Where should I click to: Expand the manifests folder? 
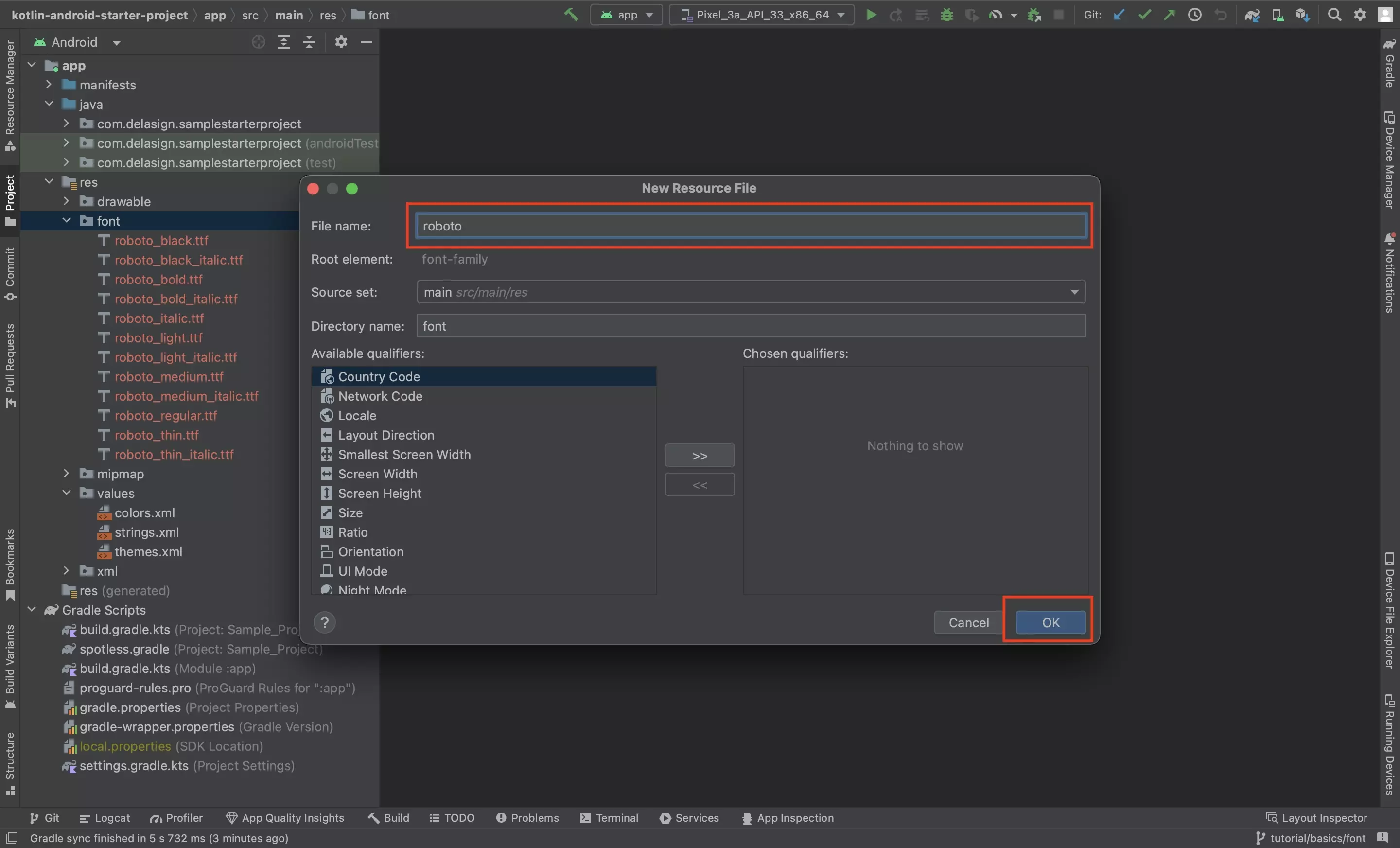[x=49, y=85]
